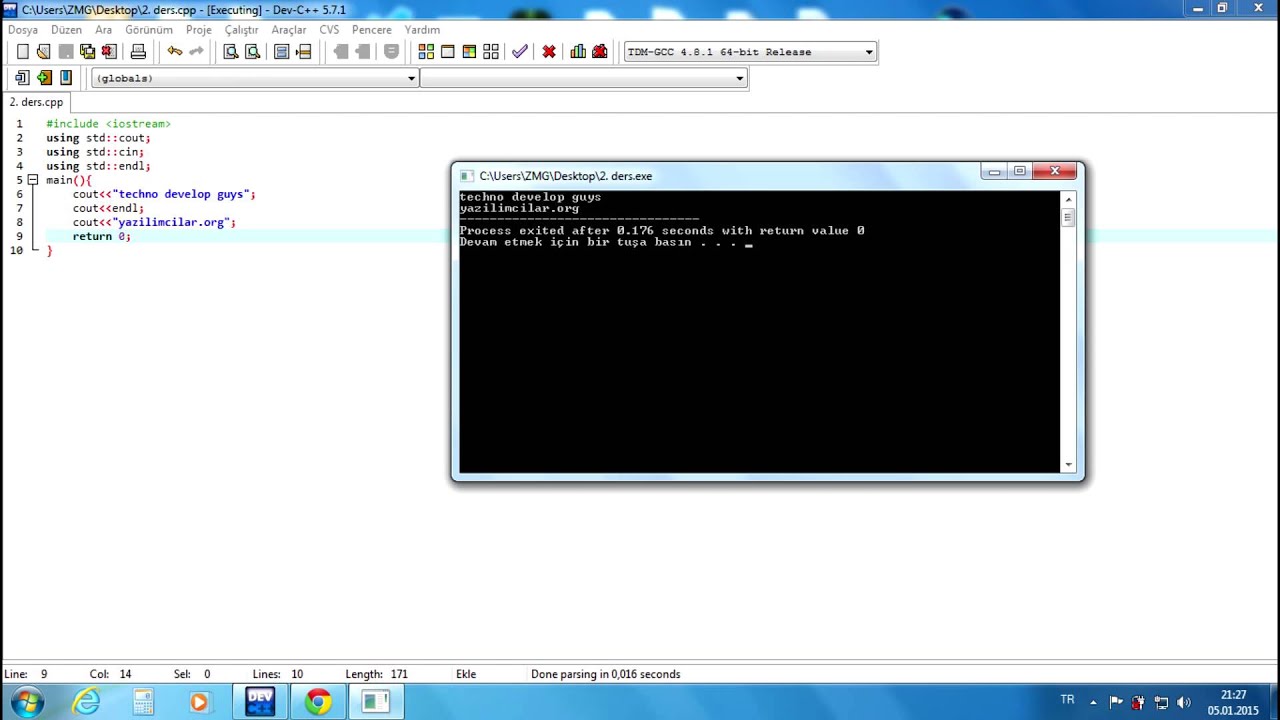Viewport: 1280px width, 720px height.
Task: Click the "Length: 171" status bar entry
Action: [376, 674]
